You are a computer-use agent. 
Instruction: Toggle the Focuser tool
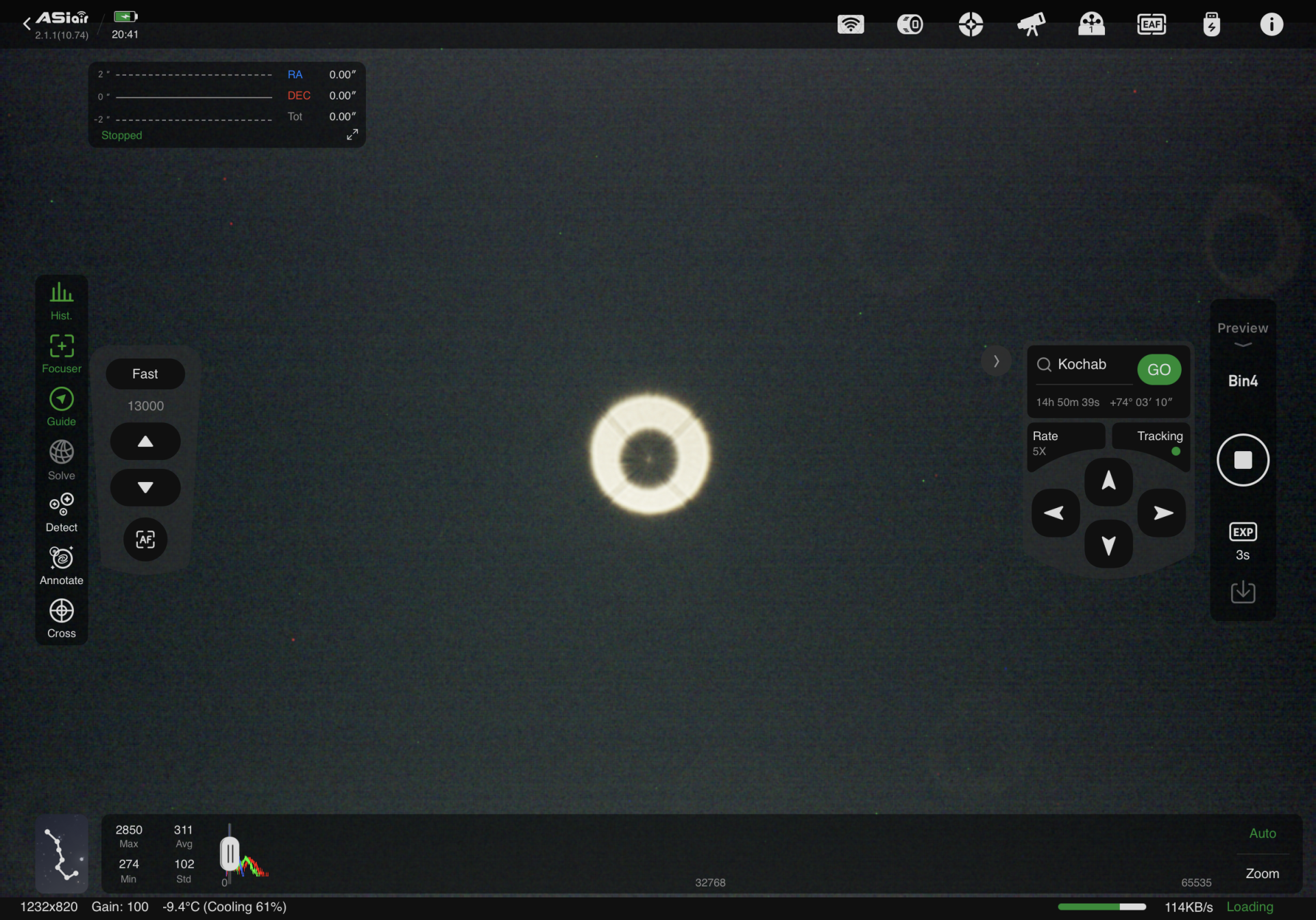[x=61, y=354]
